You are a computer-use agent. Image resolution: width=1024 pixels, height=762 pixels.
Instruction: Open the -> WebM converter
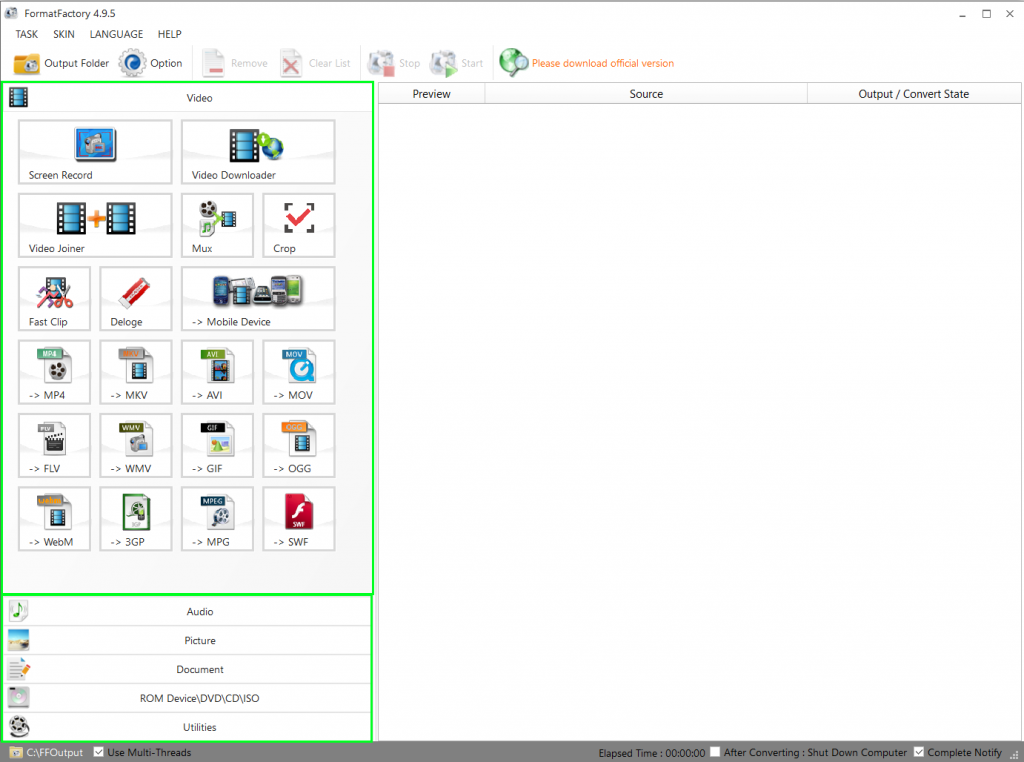[54, 519]
